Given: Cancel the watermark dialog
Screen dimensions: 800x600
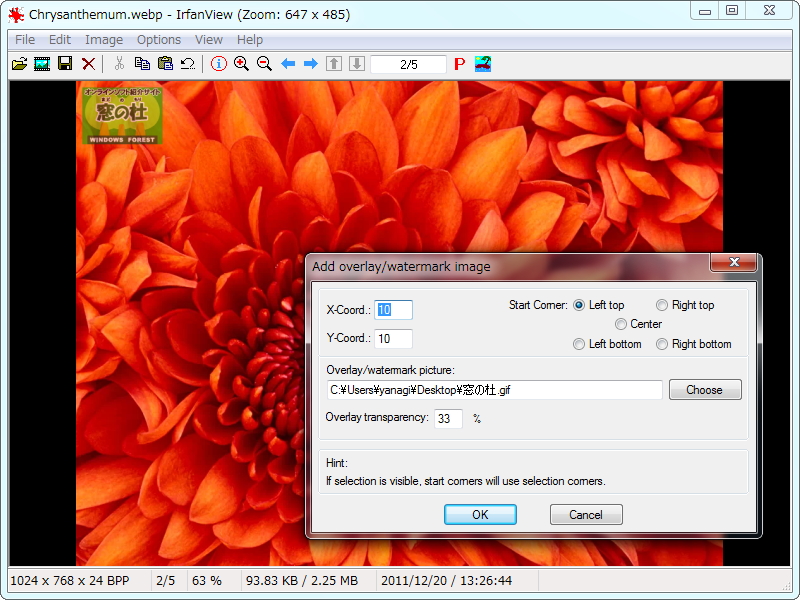Looking at the screenshot, I should click(586, 514).
